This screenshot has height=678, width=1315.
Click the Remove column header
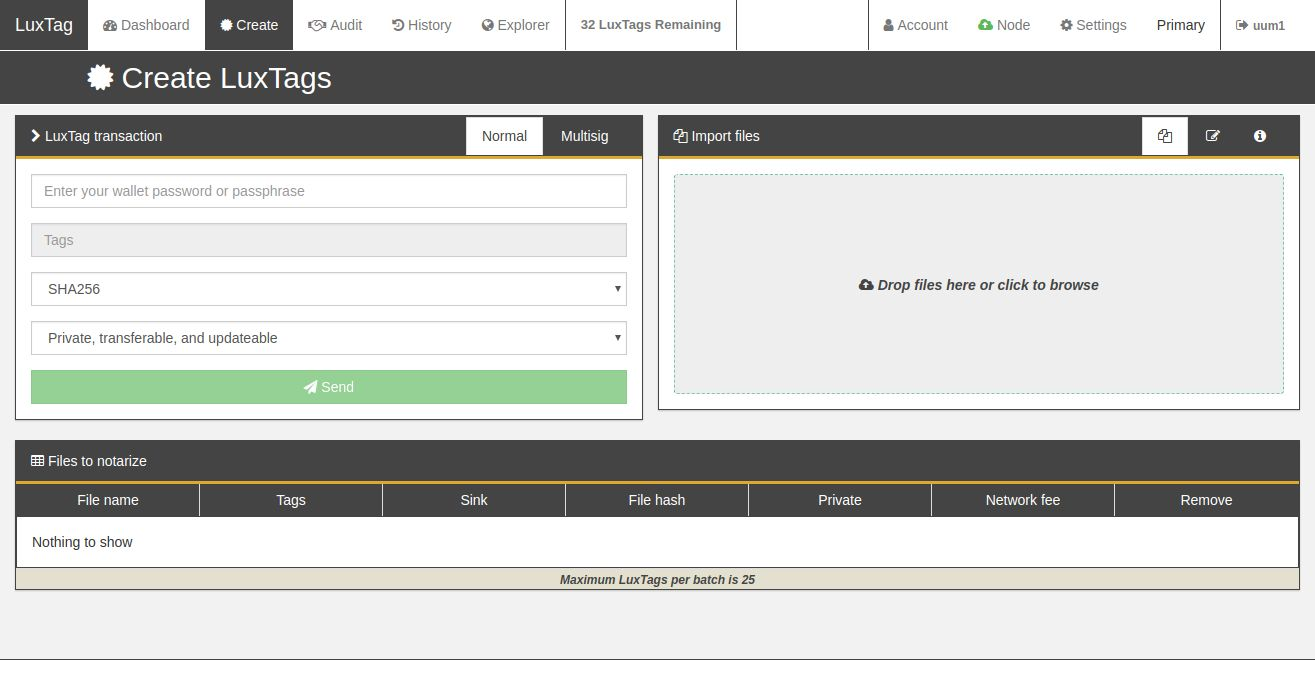click(1207, 500)
